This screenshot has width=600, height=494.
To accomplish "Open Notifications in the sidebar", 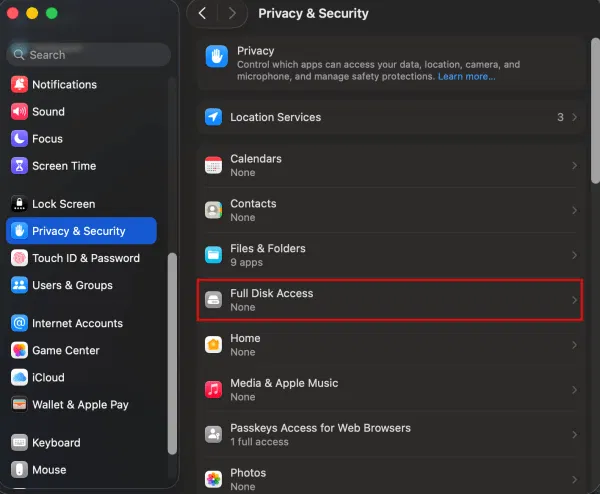I will 64,85.
